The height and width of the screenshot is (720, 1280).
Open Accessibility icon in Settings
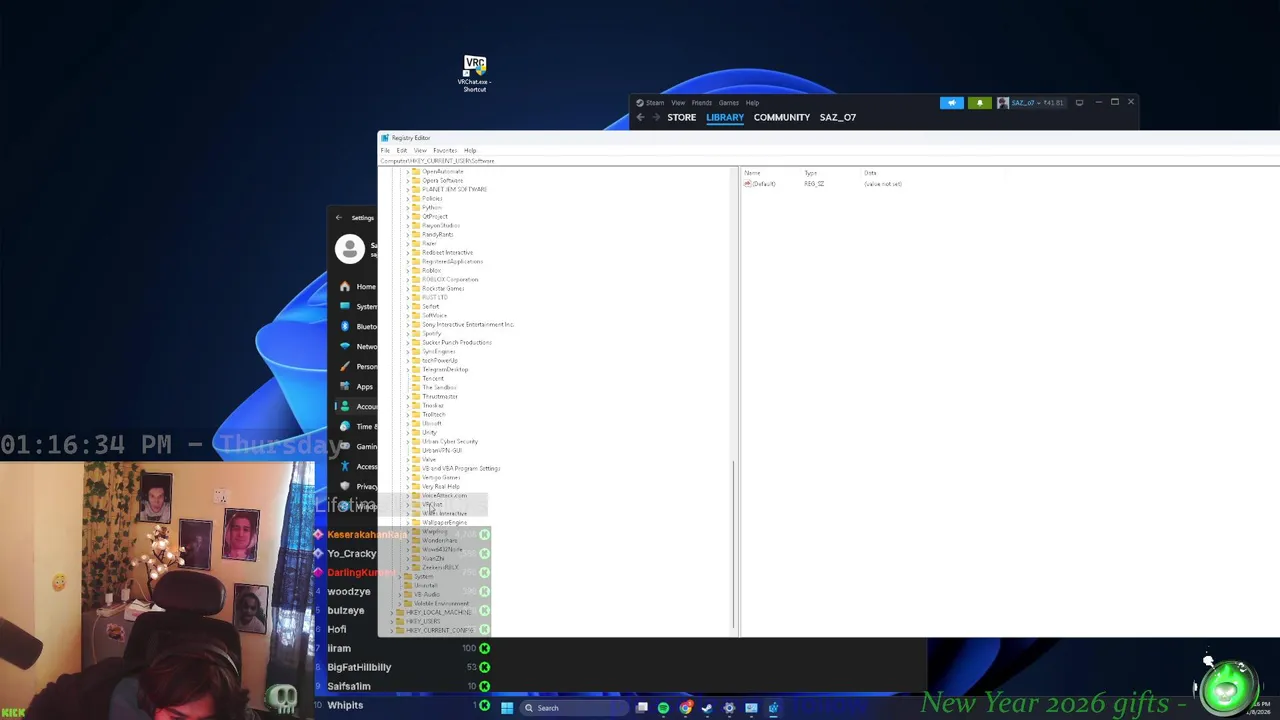345,466
